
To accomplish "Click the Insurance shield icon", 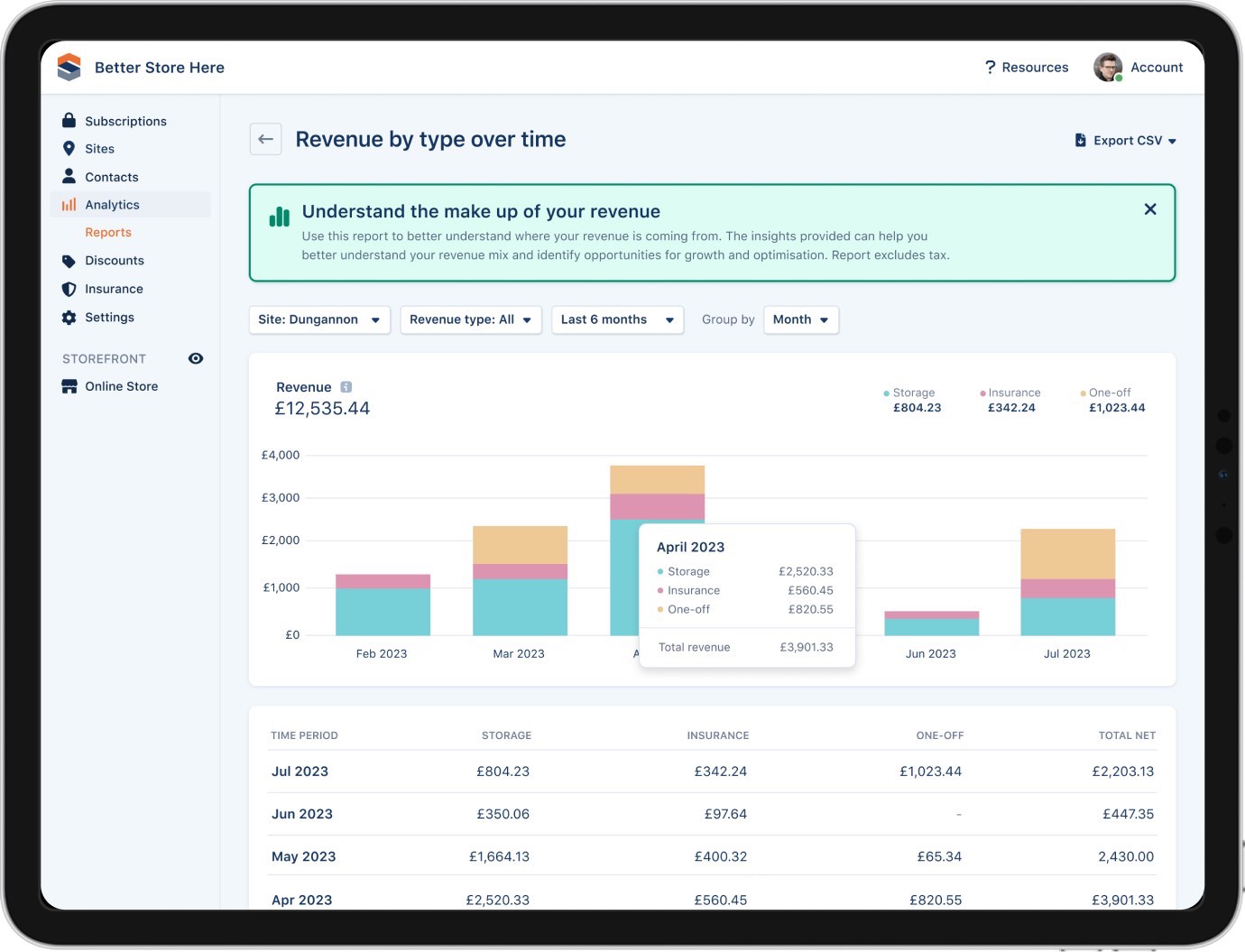I will click(69, 288).
